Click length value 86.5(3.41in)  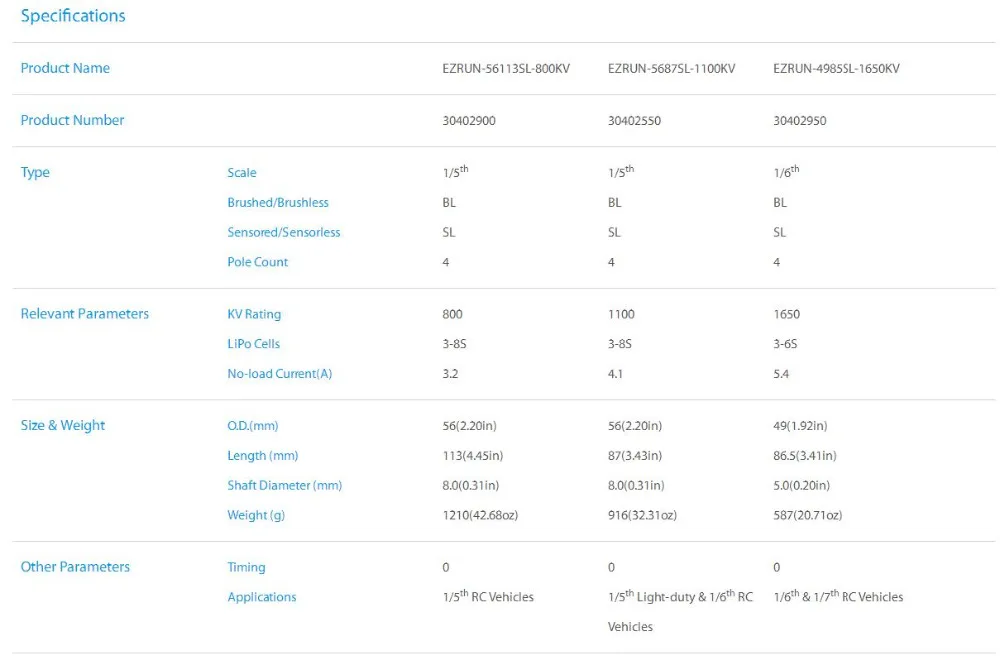(805, 456)
